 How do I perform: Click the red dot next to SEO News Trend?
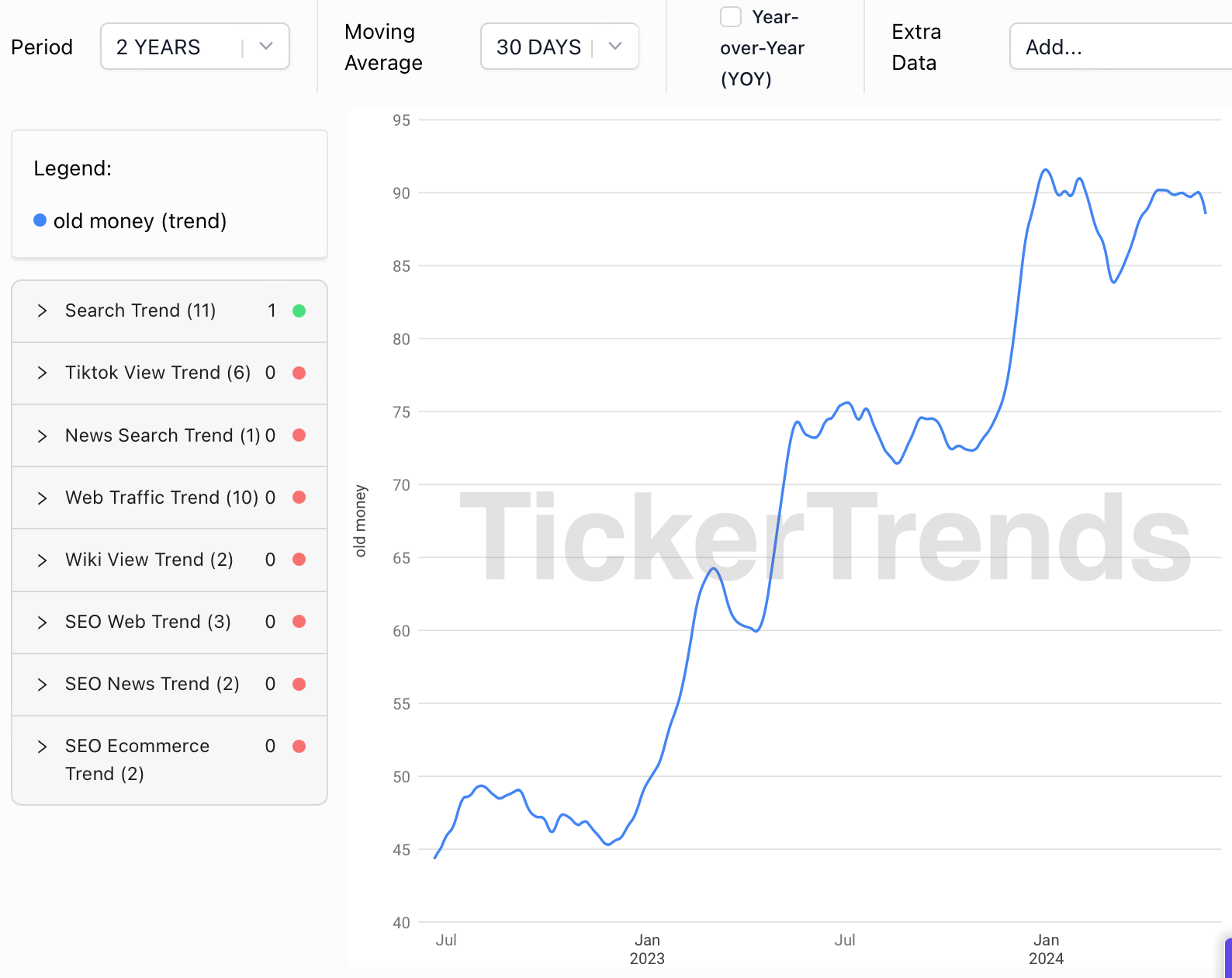[299, 684]
